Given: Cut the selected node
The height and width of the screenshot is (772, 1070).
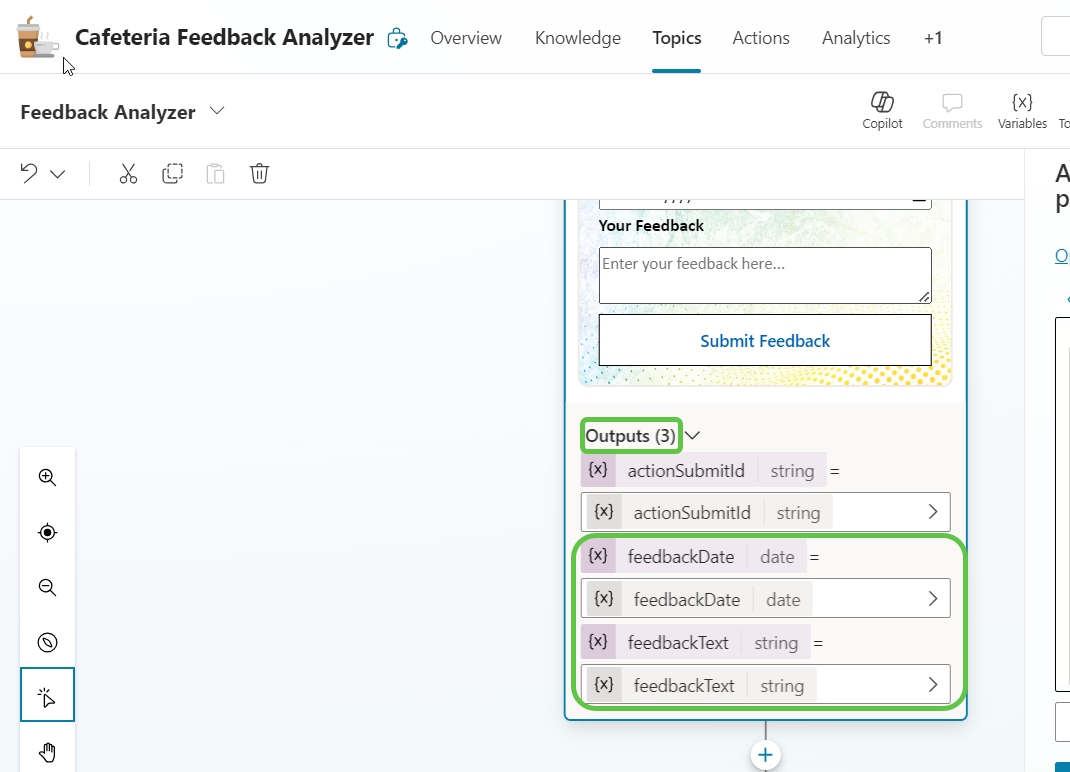Looking at the screenshot, I should 128,173.
